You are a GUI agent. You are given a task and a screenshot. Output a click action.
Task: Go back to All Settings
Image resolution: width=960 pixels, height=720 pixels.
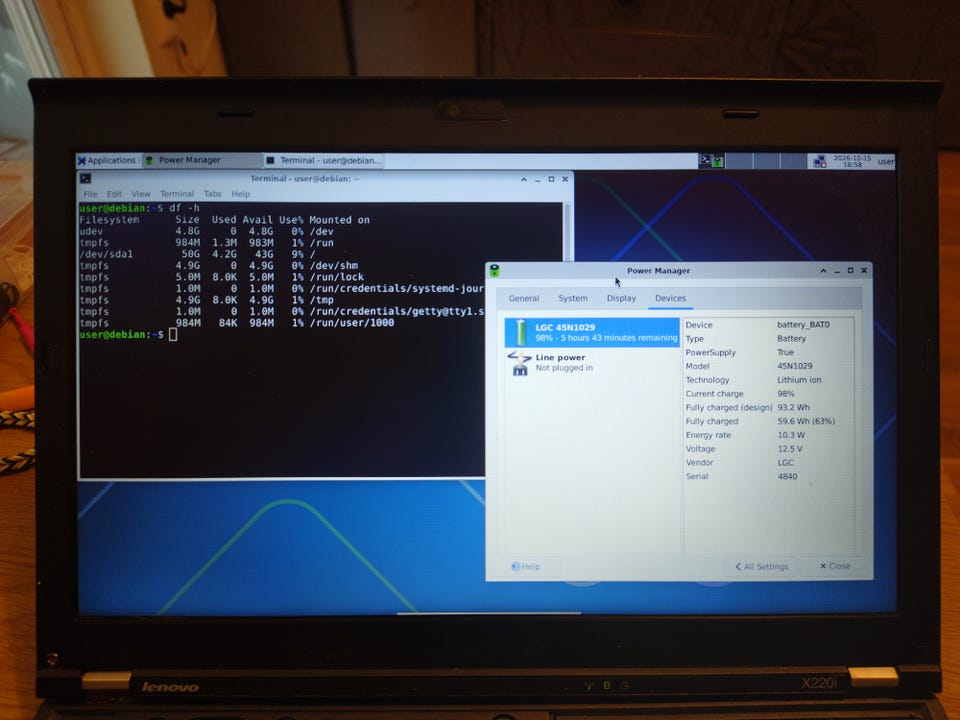762,566
